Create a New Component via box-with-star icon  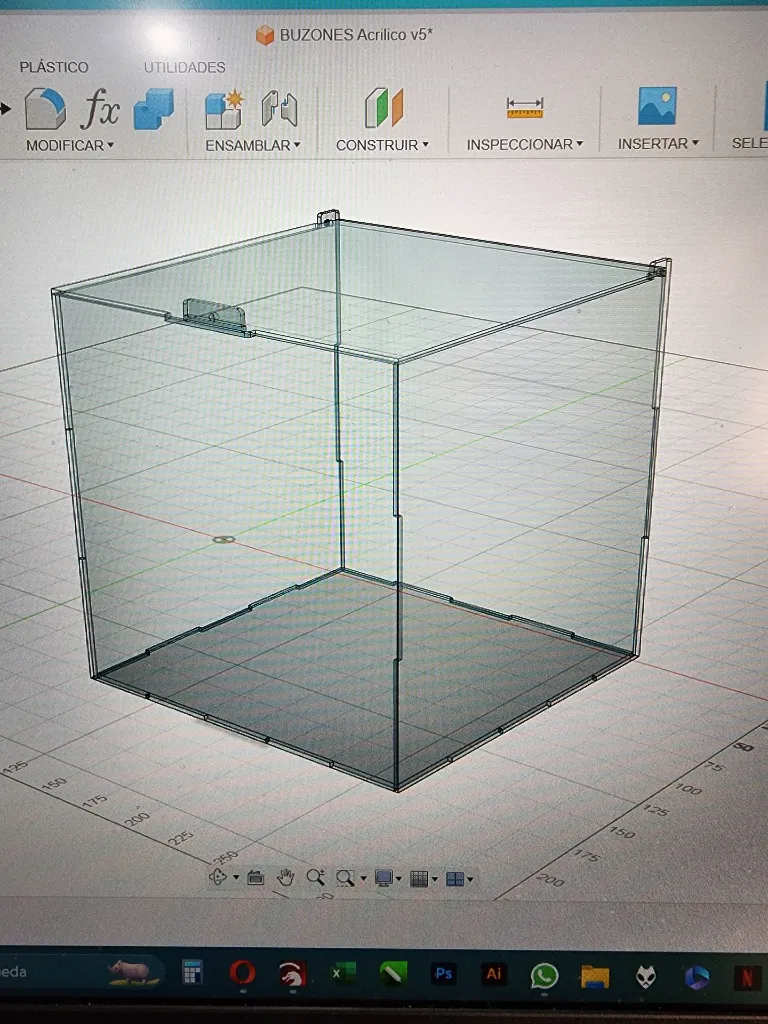tap(224, 109)
